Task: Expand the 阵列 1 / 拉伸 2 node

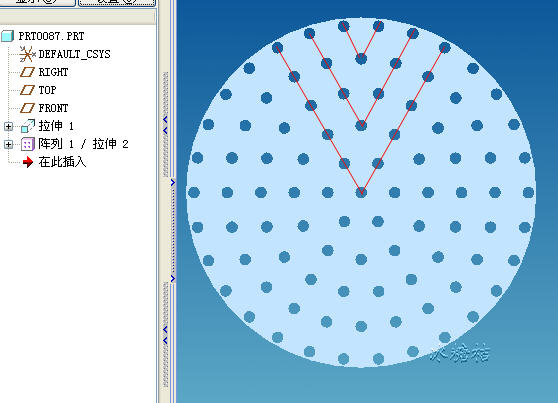Action: click(8, 144)
